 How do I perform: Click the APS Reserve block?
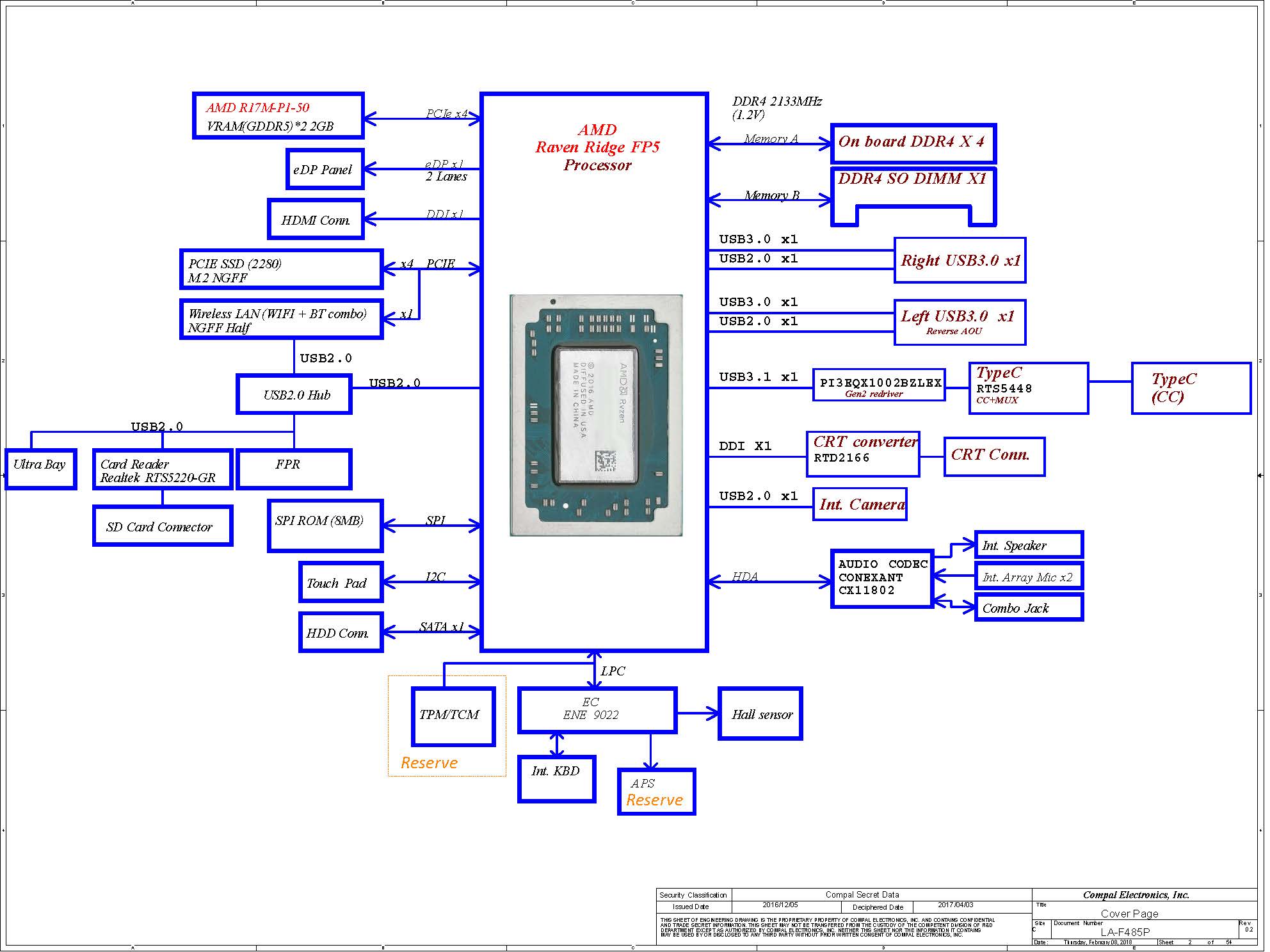click(657, 792)
